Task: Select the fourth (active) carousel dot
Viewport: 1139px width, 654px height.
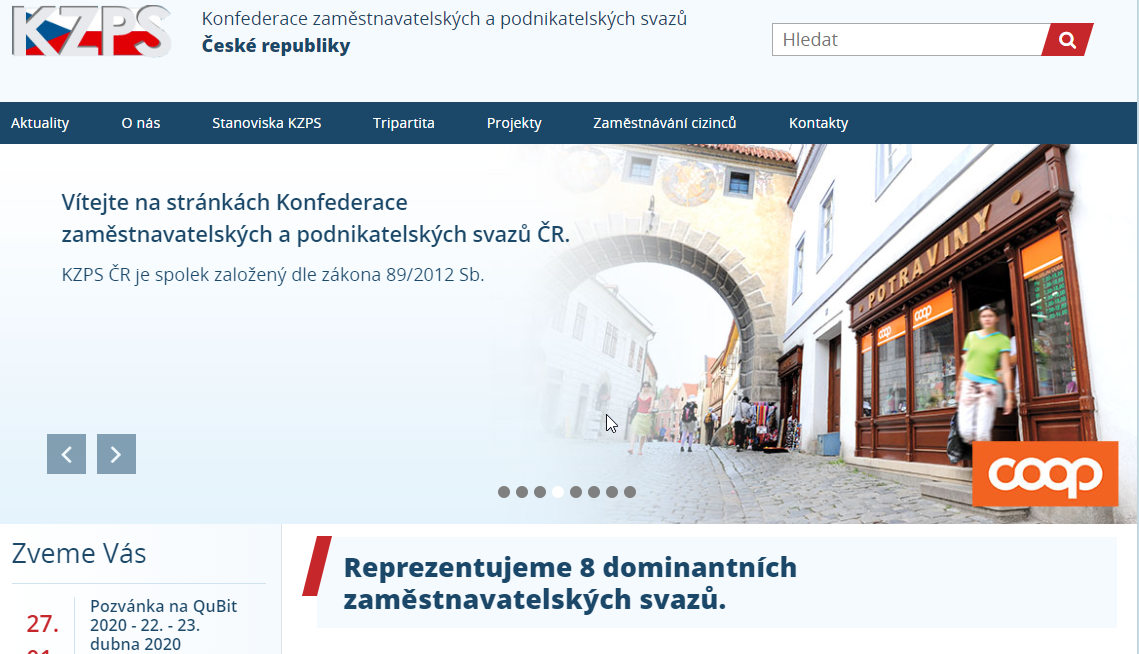Action: click(558, 492)
